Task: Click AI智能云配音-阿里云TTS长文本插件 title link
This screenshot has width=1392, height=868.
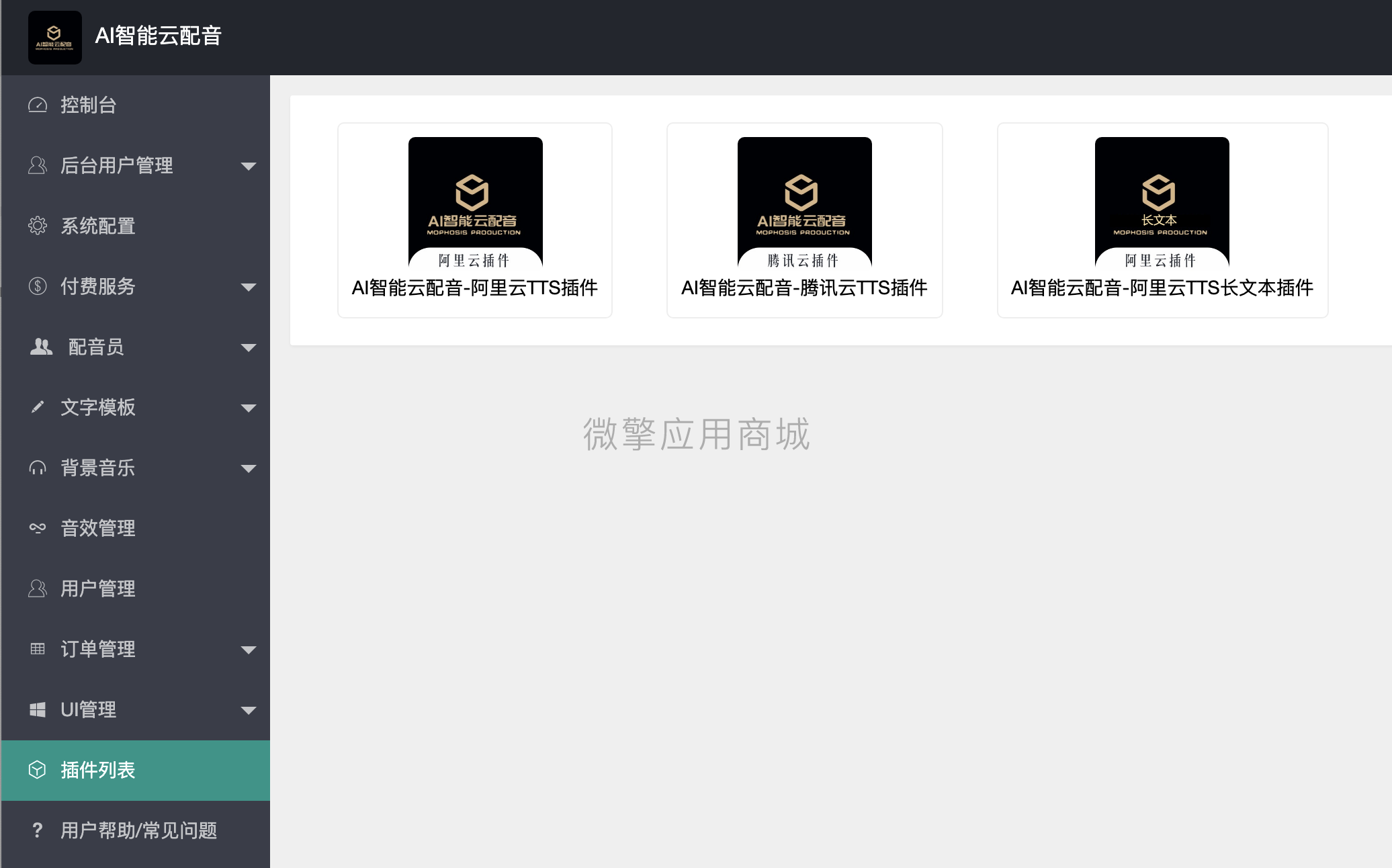Action: pyautogui.click(x=1162, y=288)
